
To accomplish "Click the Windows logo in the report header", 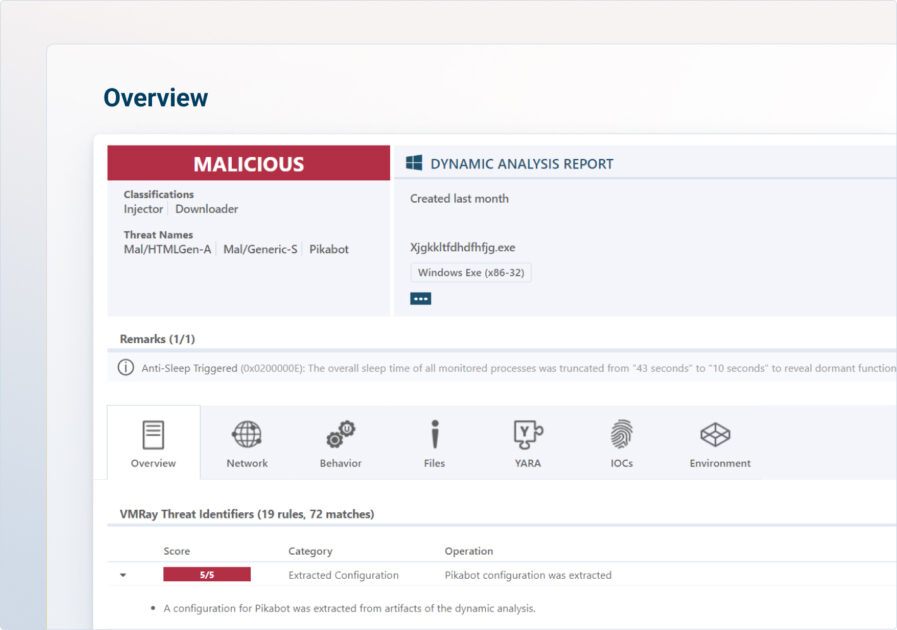I will [414, 161].
